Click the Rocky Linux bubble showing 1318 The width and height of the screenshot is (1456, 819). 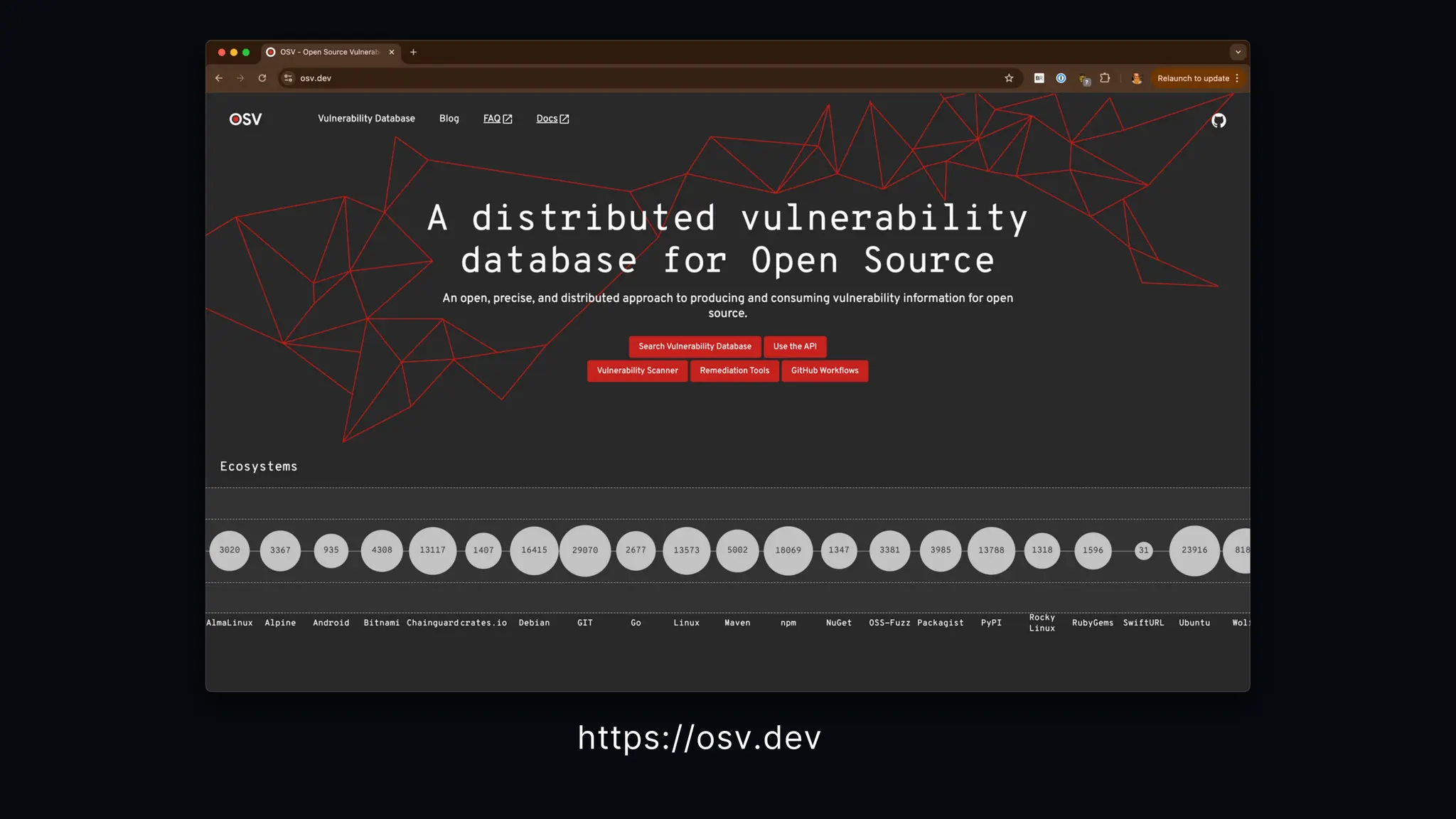coord(1042,550)
